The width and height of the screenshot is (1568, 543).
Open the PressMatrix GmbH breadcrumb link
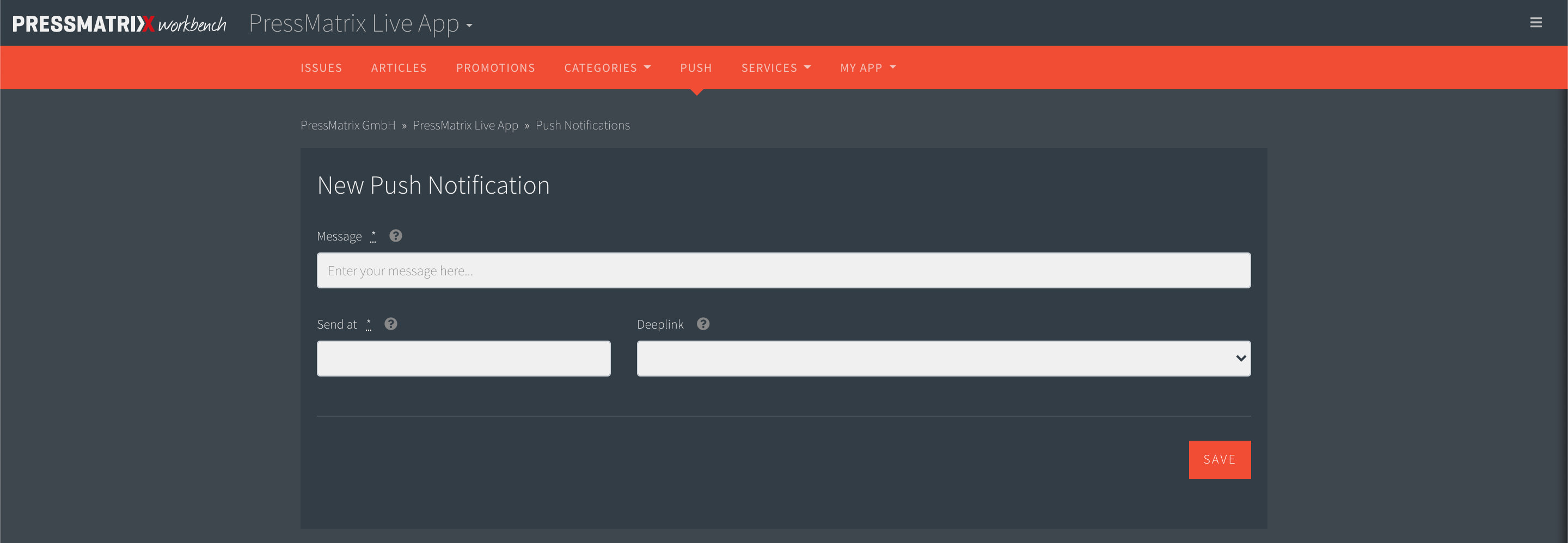[x=347, y=125]
